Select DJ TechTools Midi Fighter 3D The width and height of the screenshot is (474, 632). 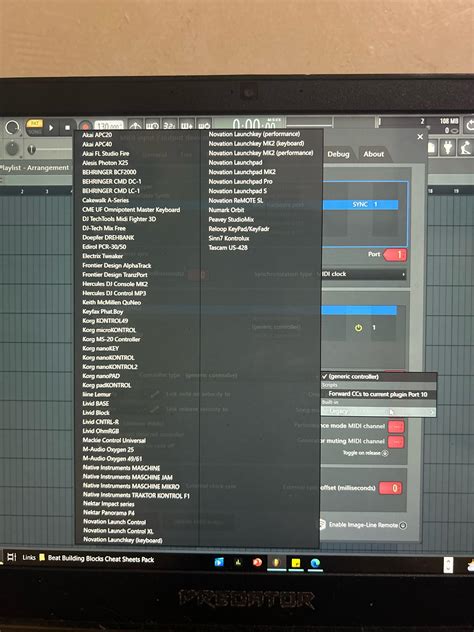119,219
